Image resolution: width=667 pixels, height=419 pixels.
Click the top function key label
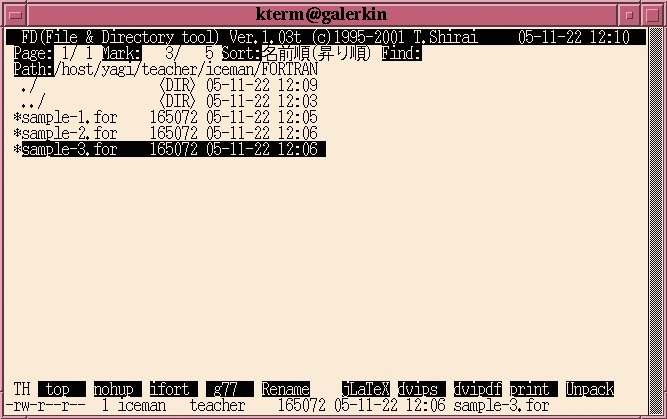[62, 389]
